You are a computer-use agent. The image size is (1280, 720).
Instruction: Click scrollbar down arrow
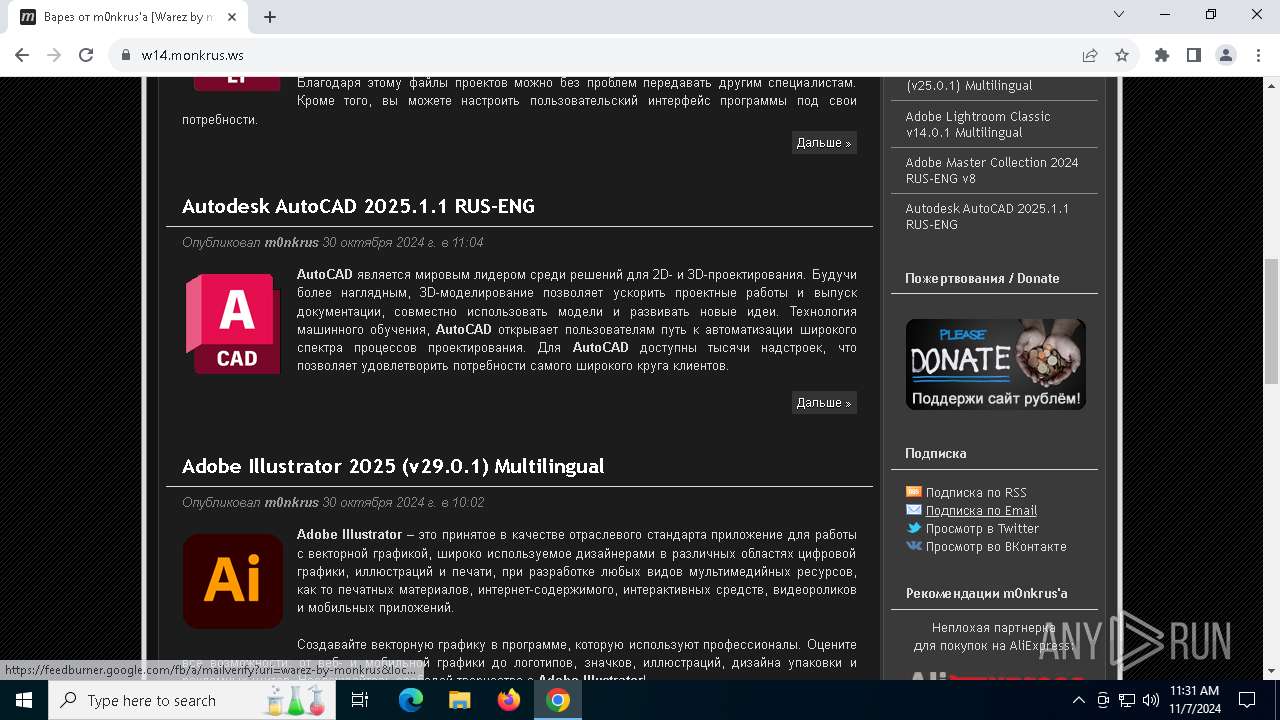coord(1271,671)
